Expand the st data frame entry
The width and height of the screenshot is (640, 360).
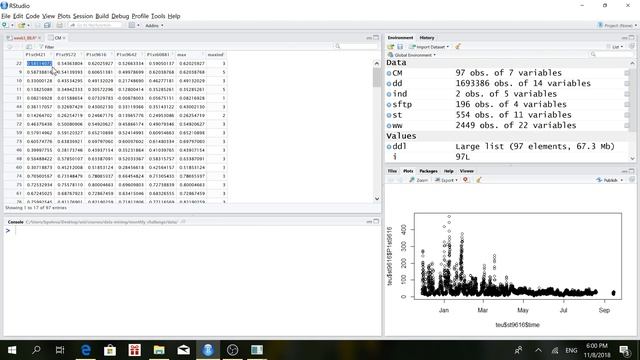389,115
